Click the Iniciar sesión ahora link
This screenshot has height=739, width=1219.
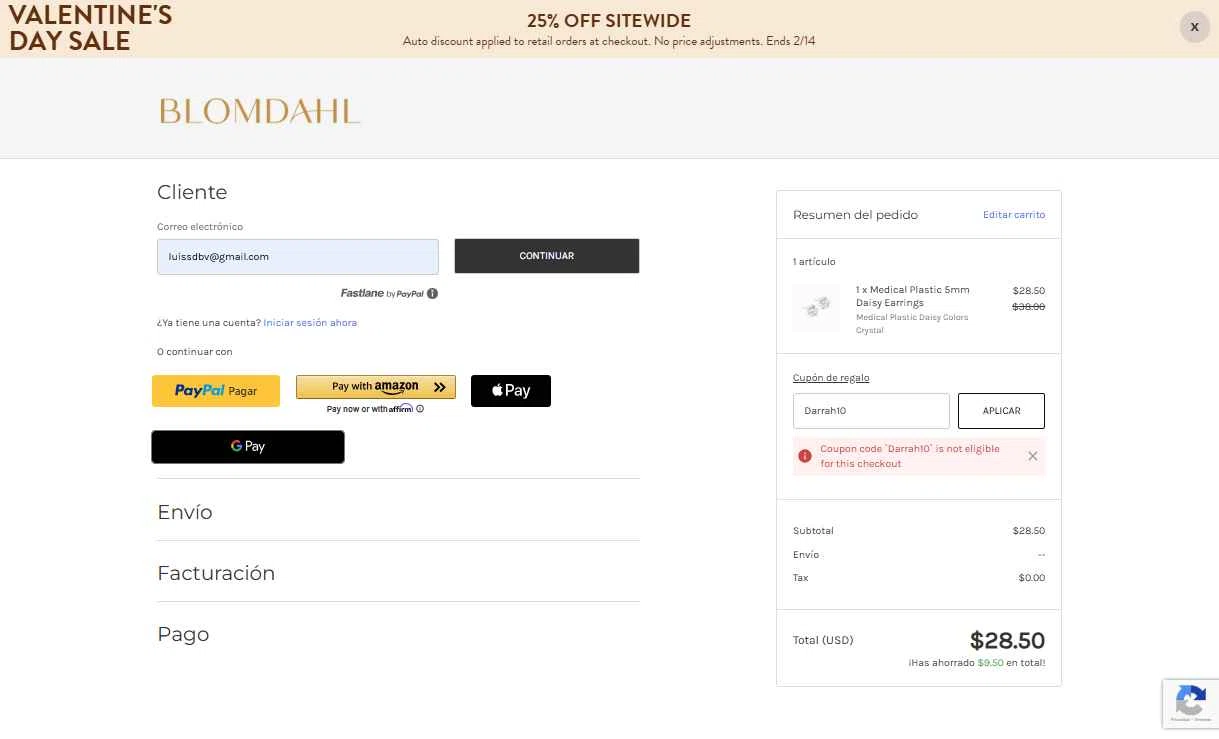(x=310, y=323)
